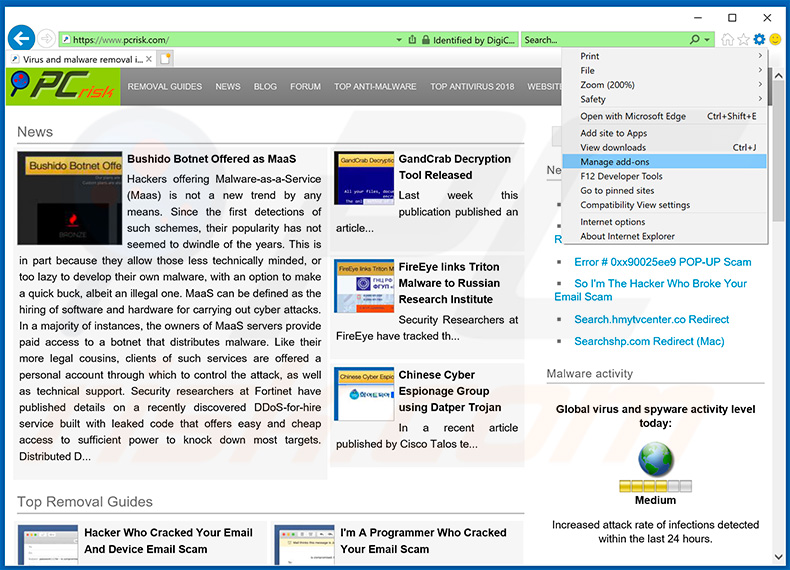Click the compatibility view icon beside padlock

pyautogui.click(x=412, y=39)
